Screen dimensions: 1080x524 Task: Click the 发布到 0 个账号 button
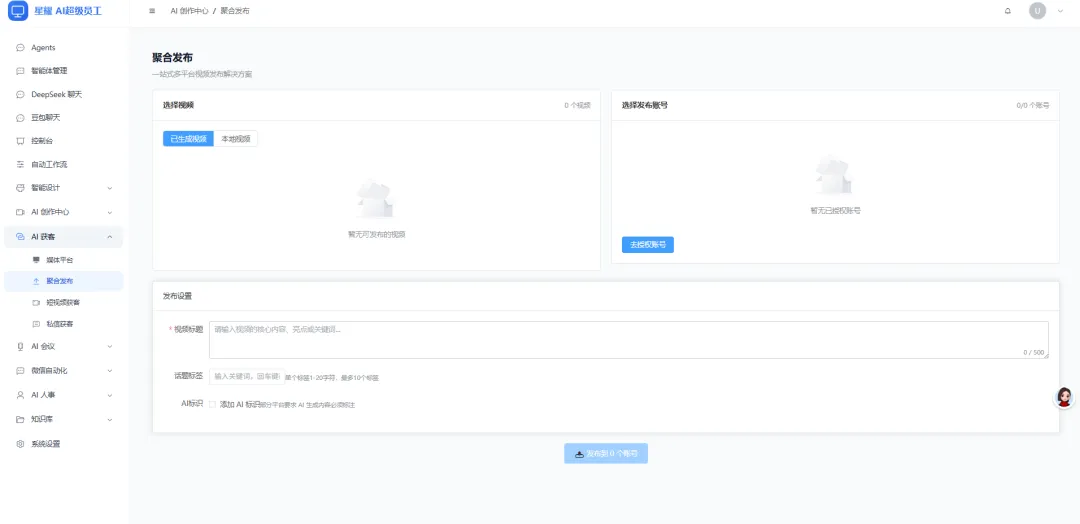606,454
